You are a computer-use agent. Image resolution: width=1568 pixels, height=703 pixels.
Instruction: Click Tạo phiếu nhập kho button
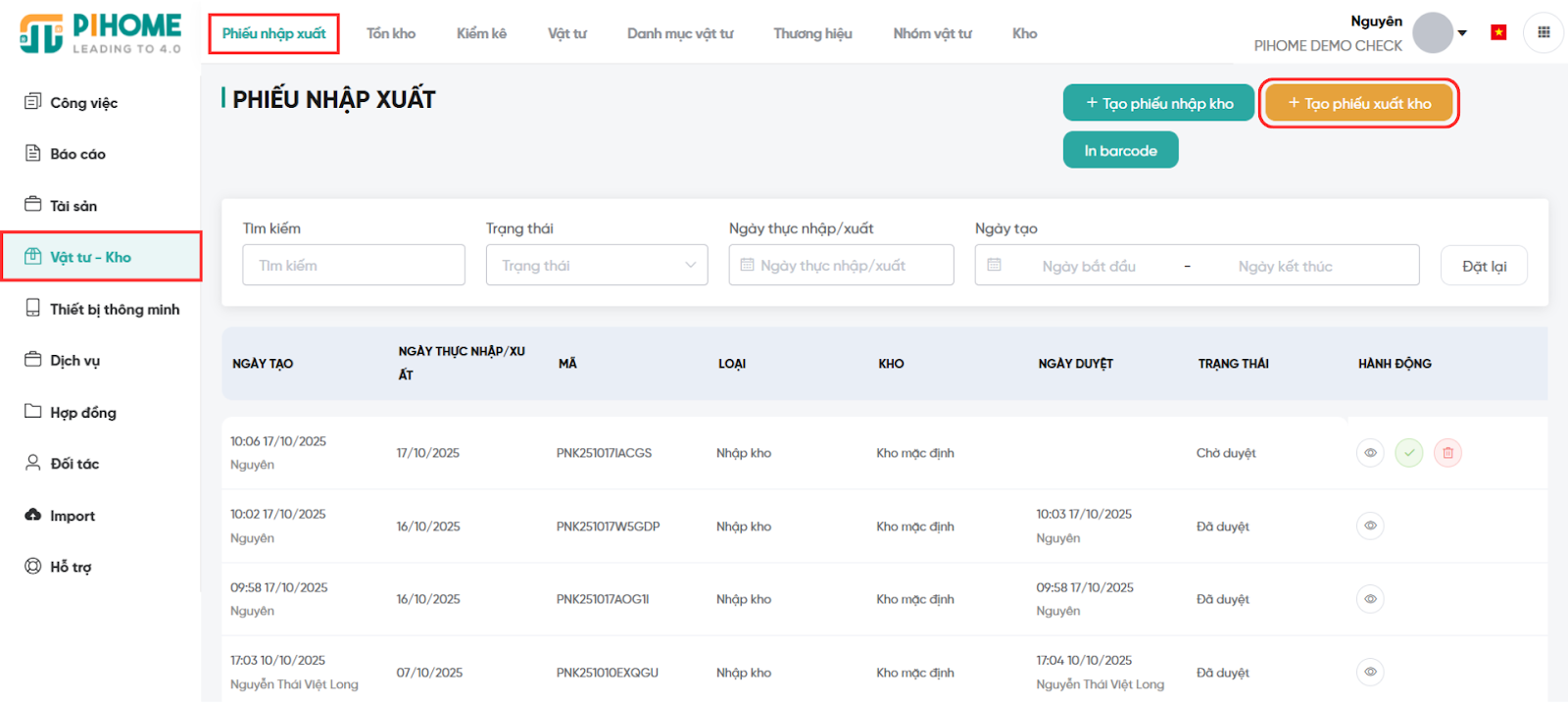[1158, 103]
